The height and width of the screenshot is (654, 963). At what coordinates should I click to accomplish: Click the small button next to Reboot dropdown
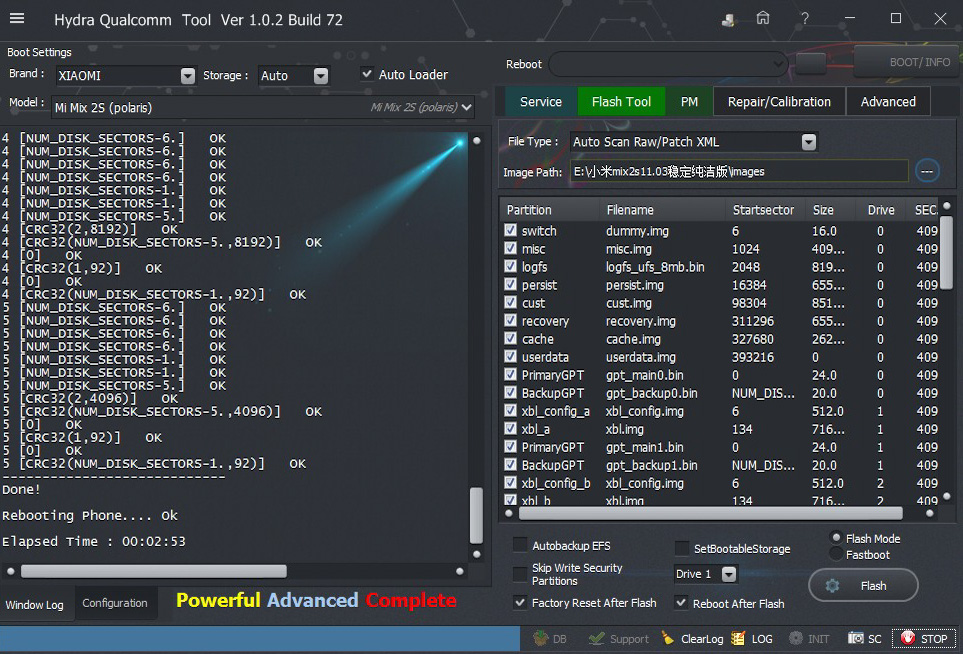click(811, 63)
